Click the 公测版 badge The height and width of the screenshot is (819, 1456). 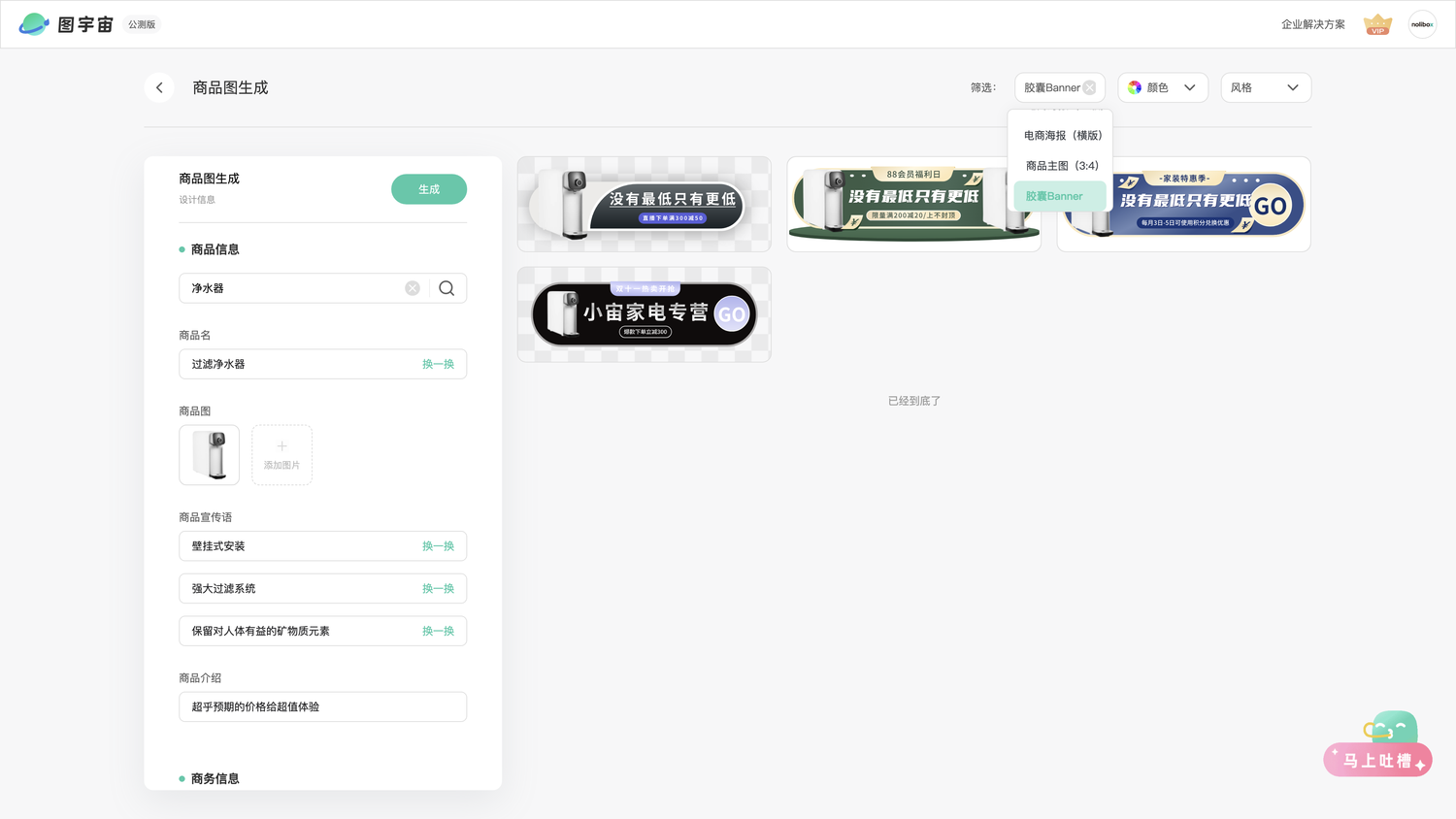click(x=142, y=24)
